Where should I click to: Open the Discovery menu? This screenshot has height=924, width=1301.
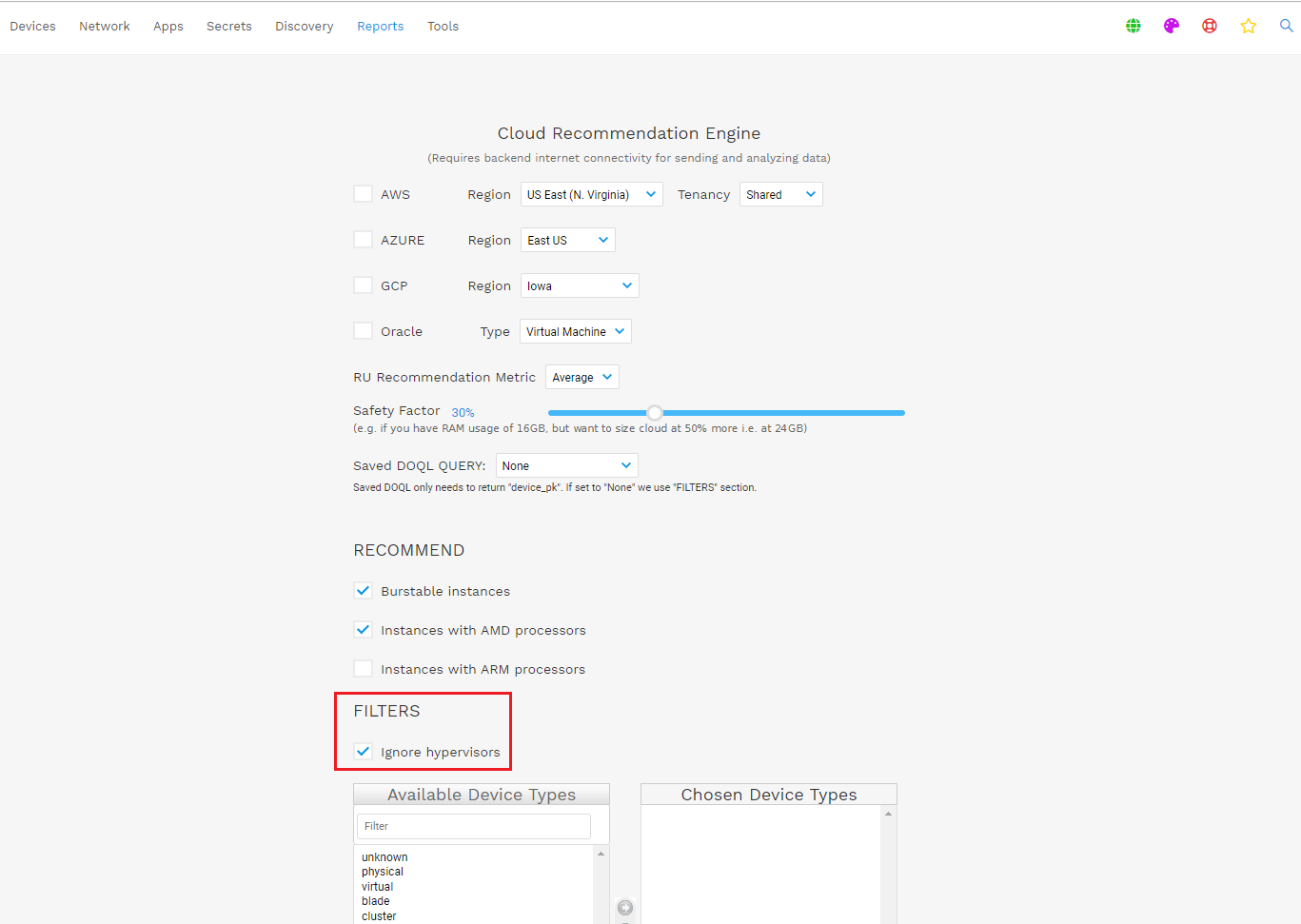click(x=305, y=27)
